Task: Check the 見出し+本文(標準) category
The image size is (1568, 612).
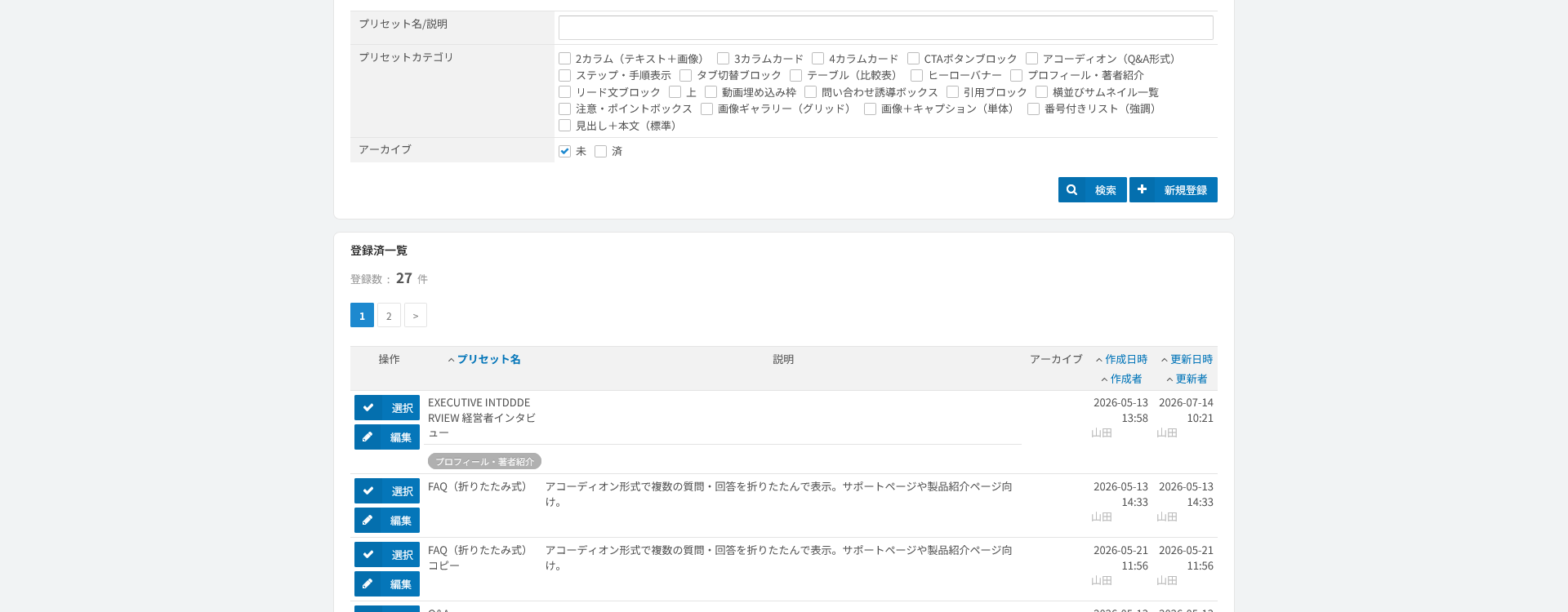Action: click(x=564, y=126)
